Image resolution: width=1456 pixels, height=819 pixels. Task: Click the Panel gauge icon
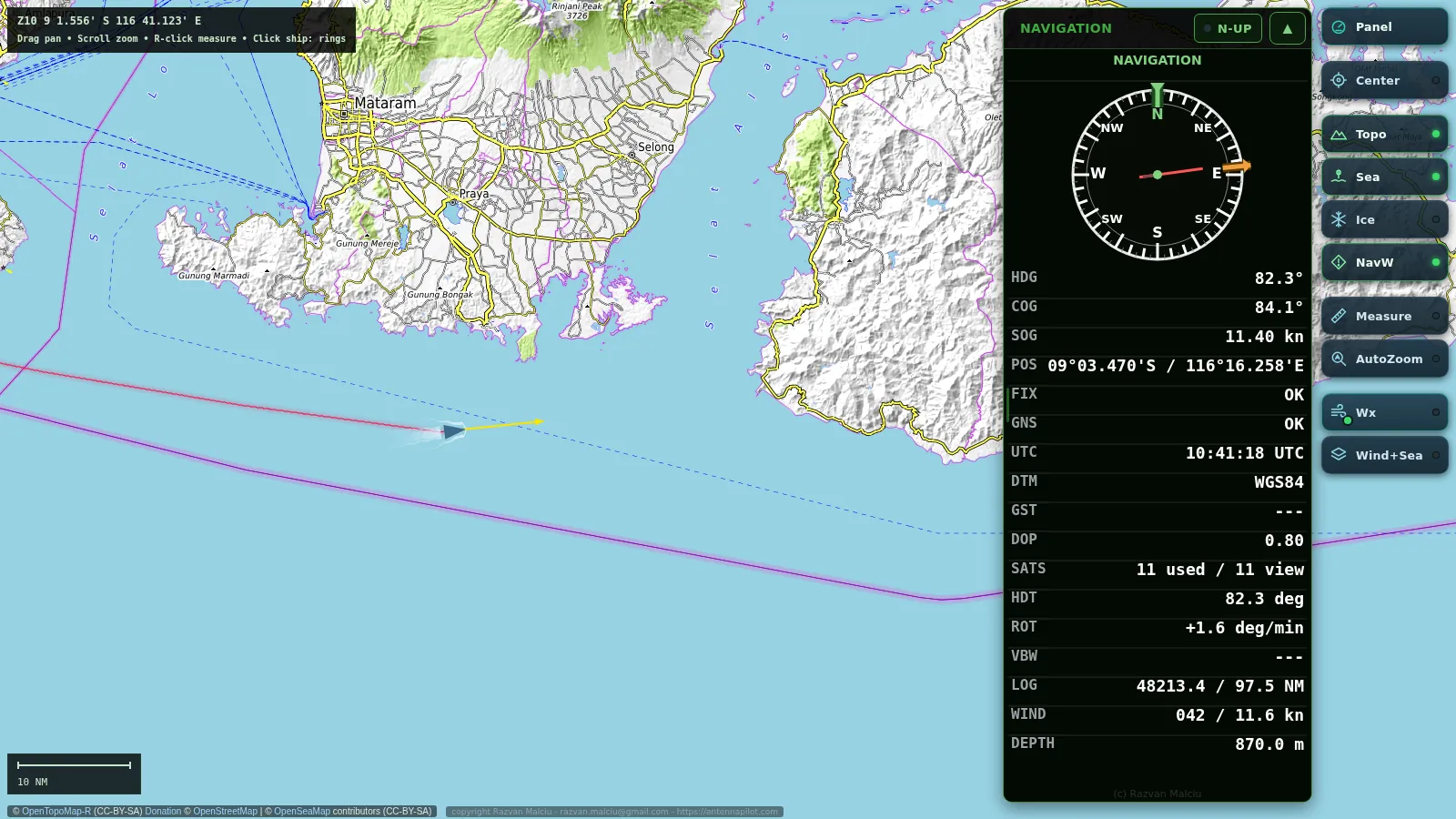(x=1339, y=27)
